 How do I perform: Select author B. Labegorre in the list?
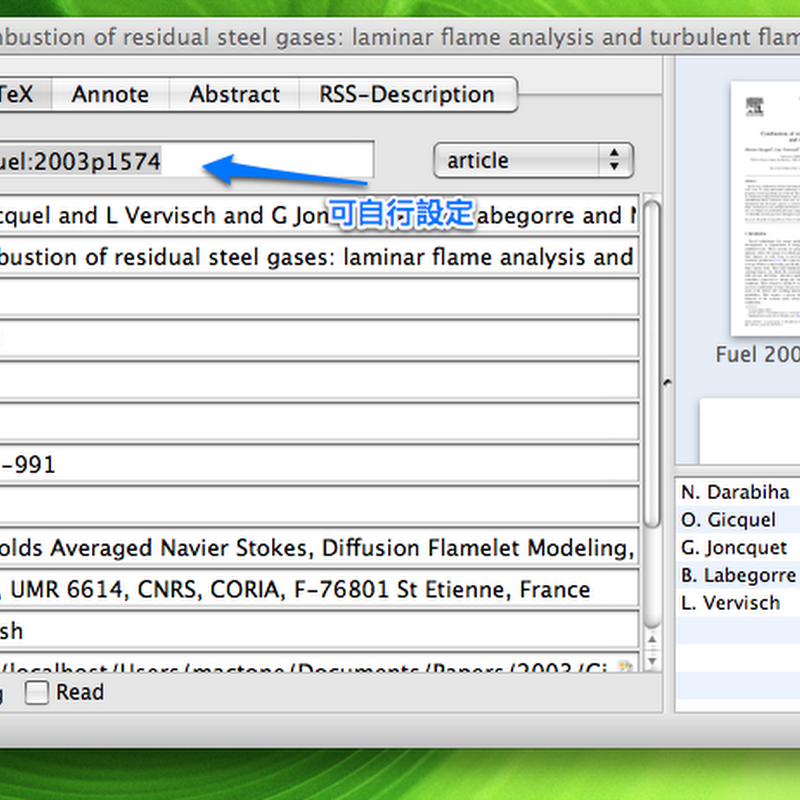point(737,576)
